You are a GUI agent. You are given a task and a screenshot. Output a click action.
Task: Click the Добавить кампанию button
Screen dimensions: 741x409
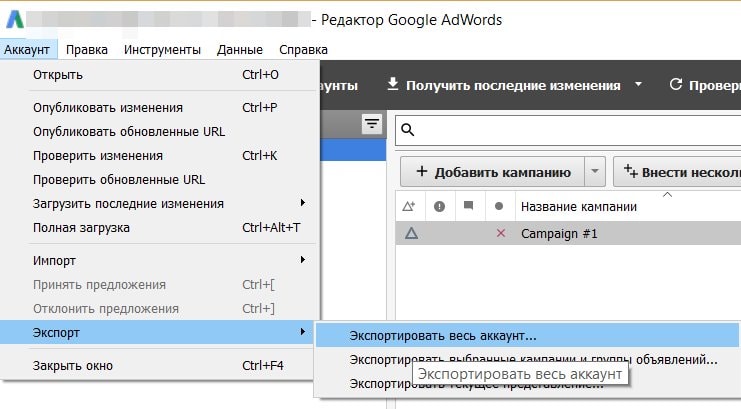491,172
